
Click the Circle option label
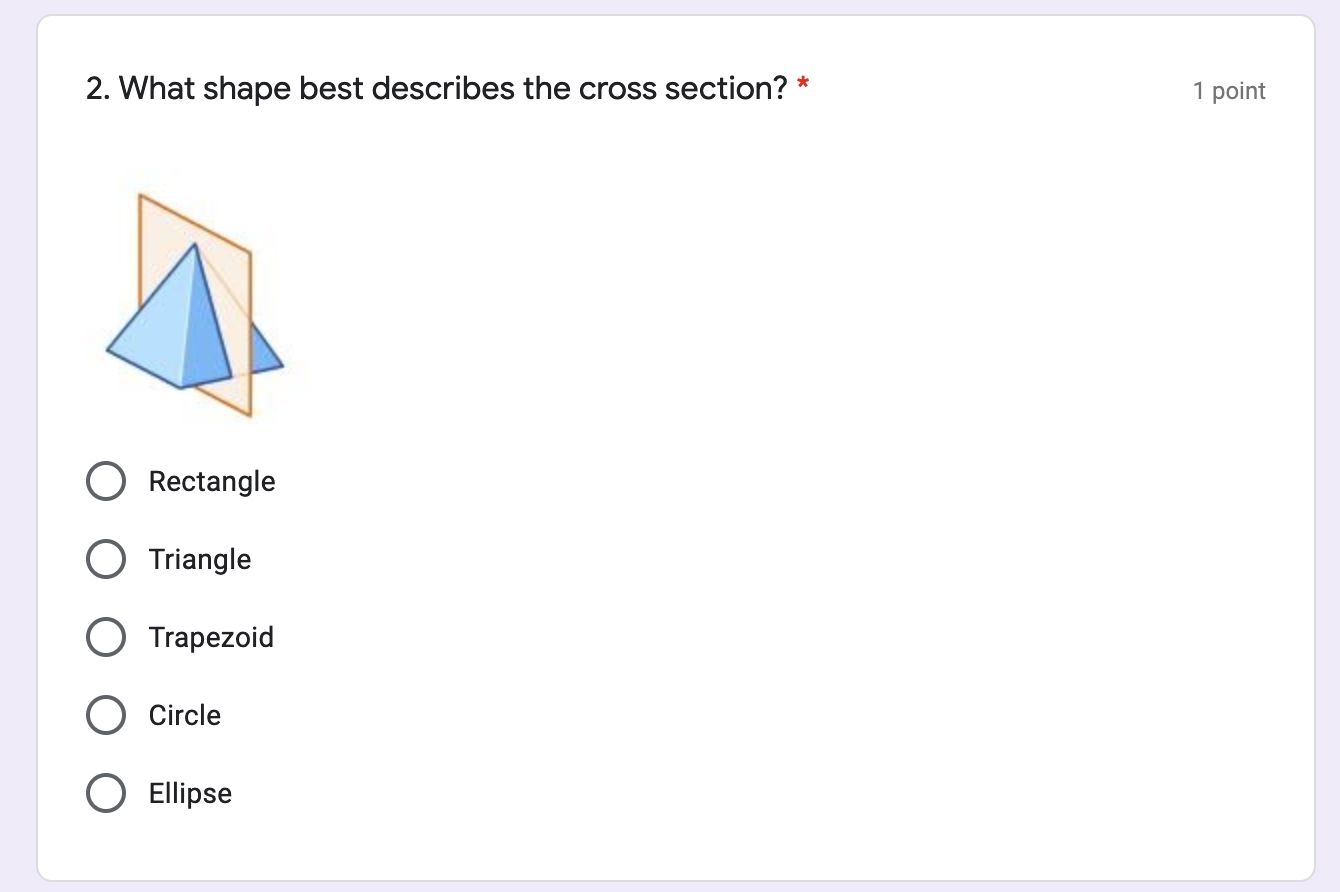coord(184,715)
